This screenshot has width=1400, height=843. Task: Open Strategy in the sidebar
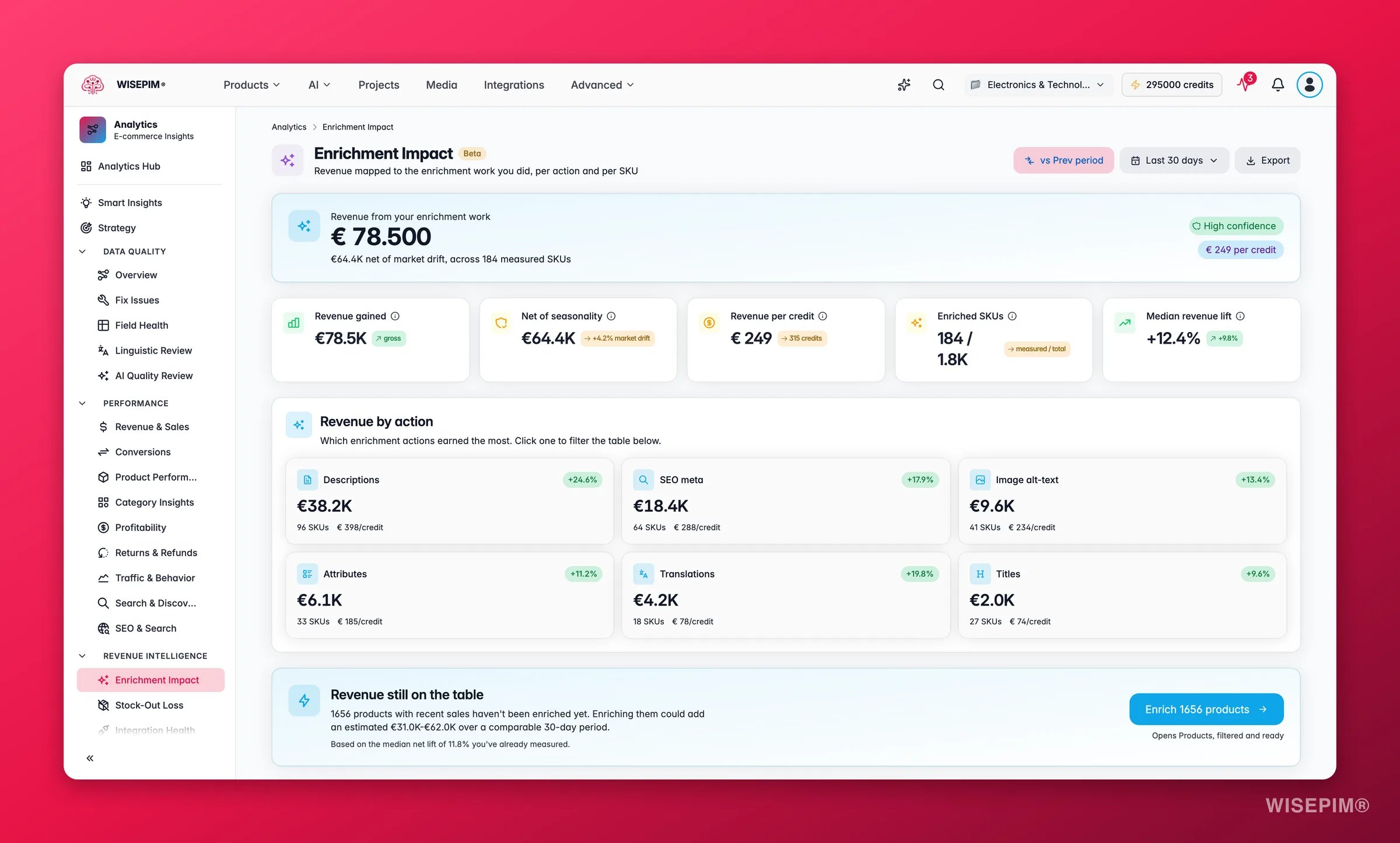point(150,228)
